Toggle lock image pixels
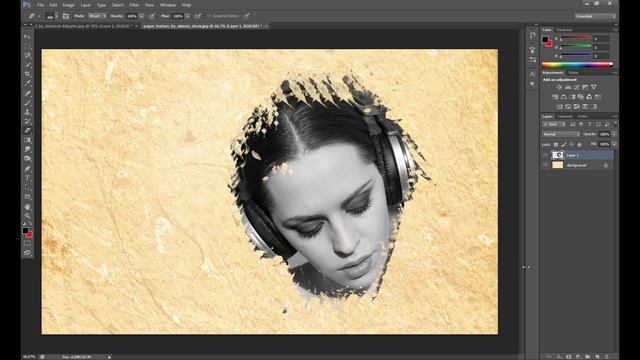The height and width of the screenshot is (360, 640). (564, 144)
